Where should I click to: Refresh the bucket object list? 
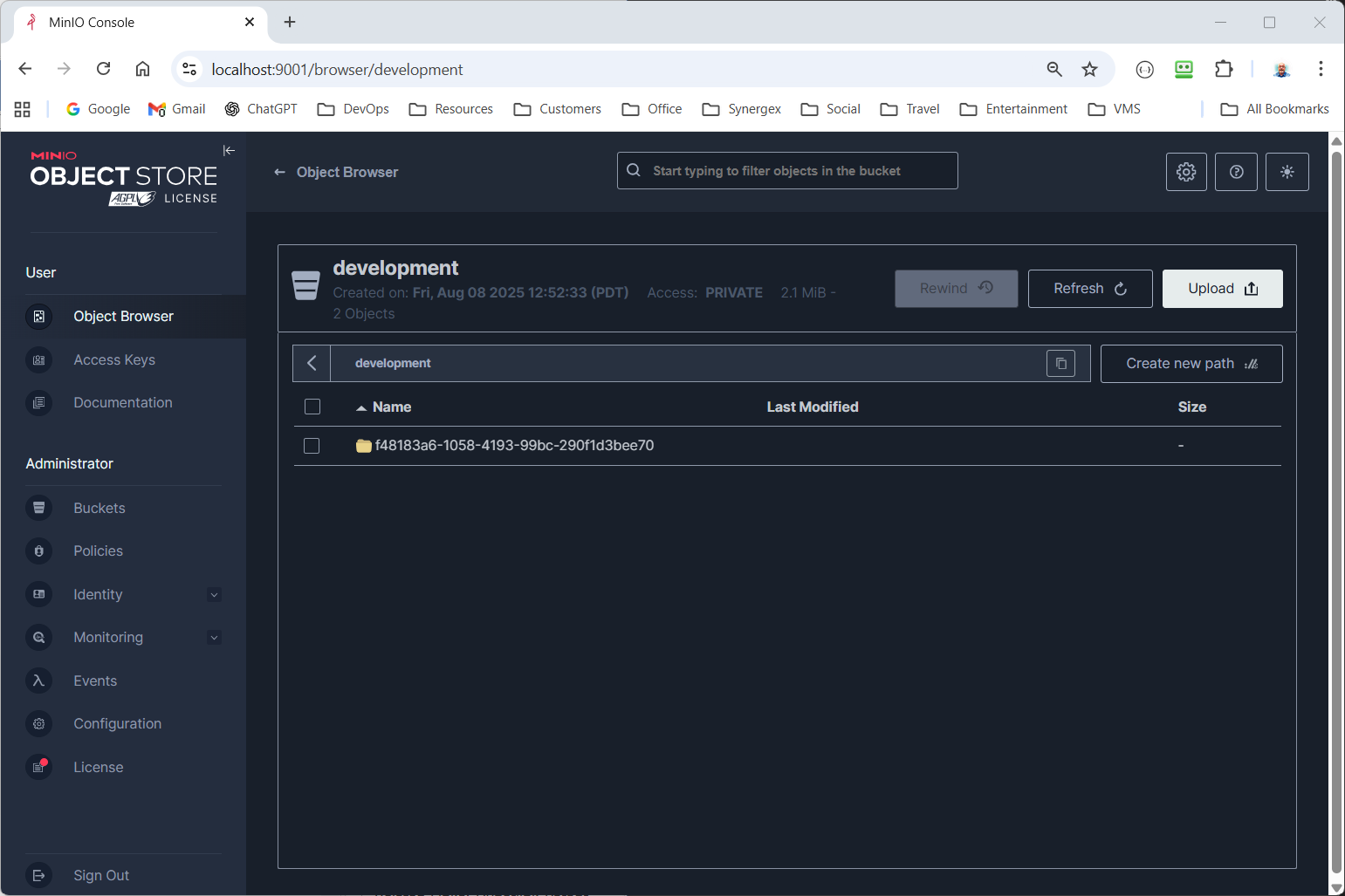pos(1089,289)
